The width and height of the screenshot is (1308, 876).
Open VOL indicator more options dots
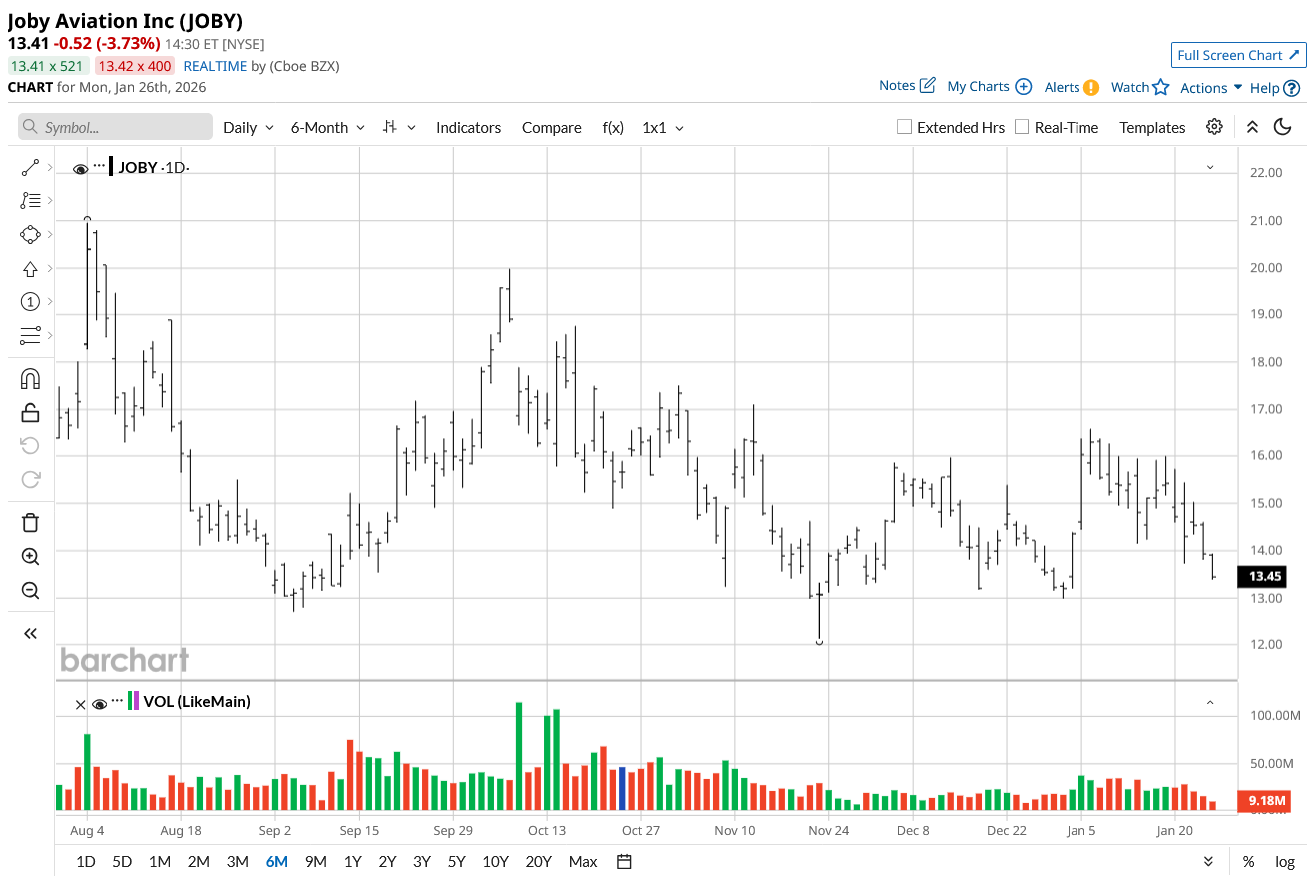tap(117, 700)
